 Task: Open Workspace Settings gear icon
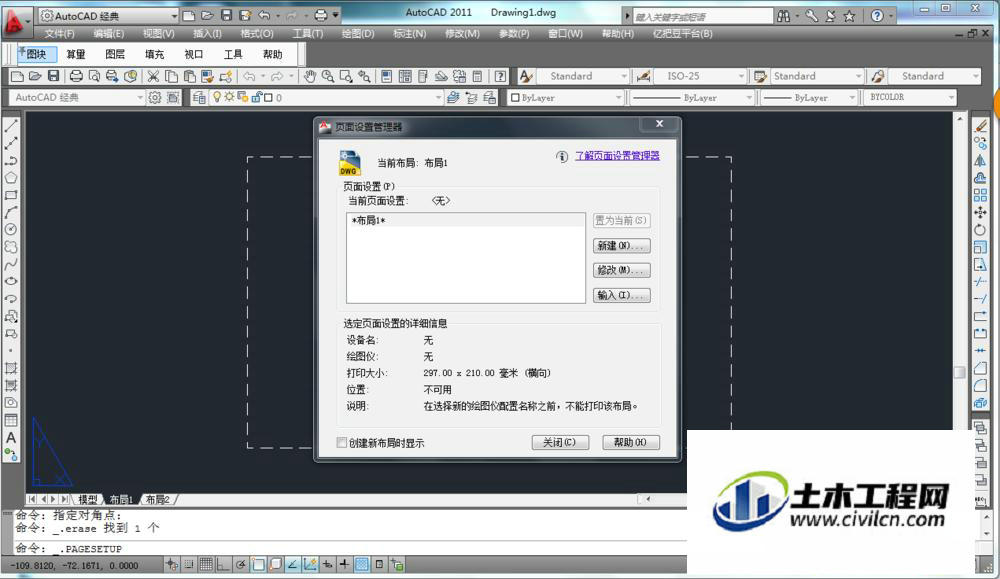(x=154, y=98)
